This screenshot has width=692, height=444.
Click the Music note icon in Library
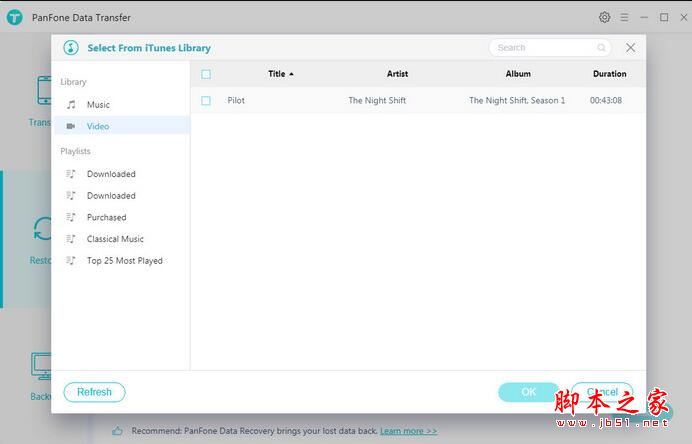(x=71, y=105)
